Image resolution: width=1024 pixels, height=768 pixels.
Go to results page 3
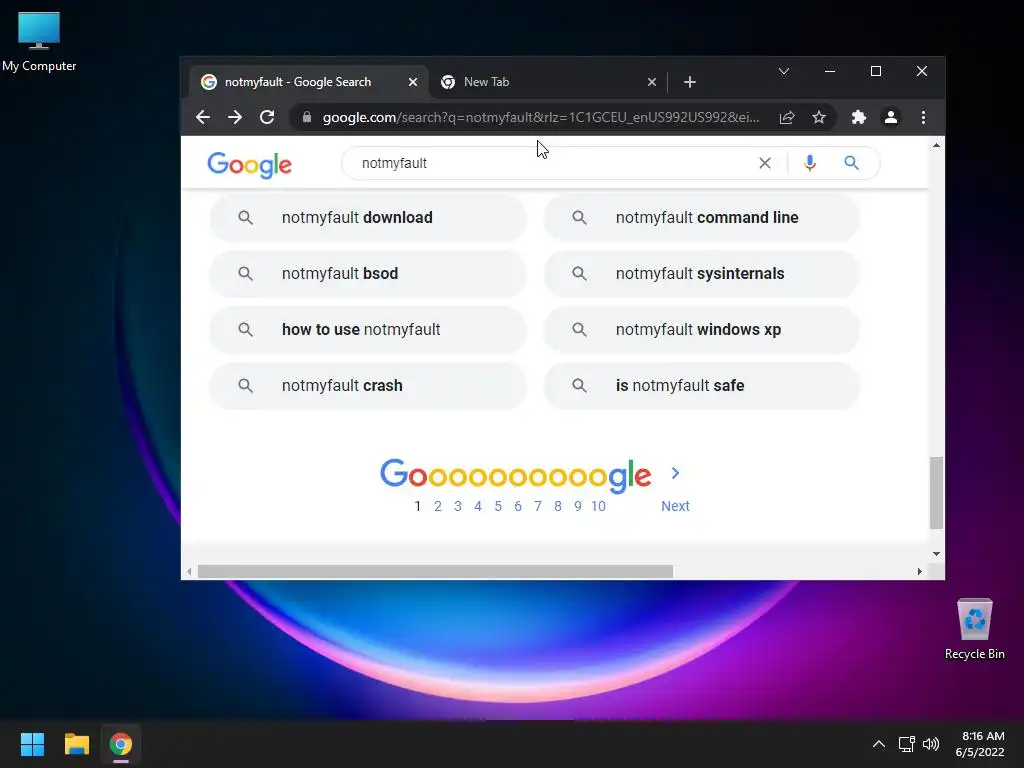tap(458, 506)
